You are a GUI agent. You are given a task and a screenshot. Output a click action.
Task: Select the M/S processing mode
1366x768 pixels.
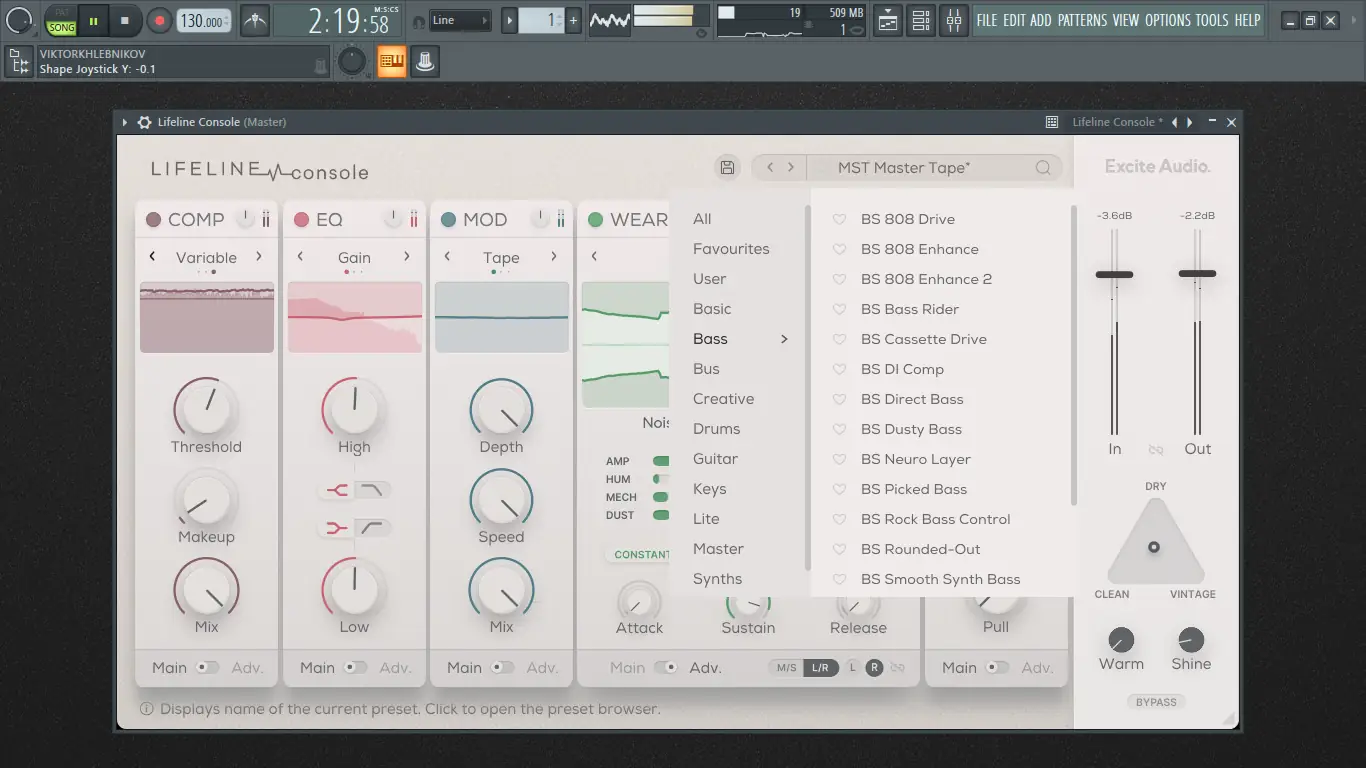[x=787, y=668]
